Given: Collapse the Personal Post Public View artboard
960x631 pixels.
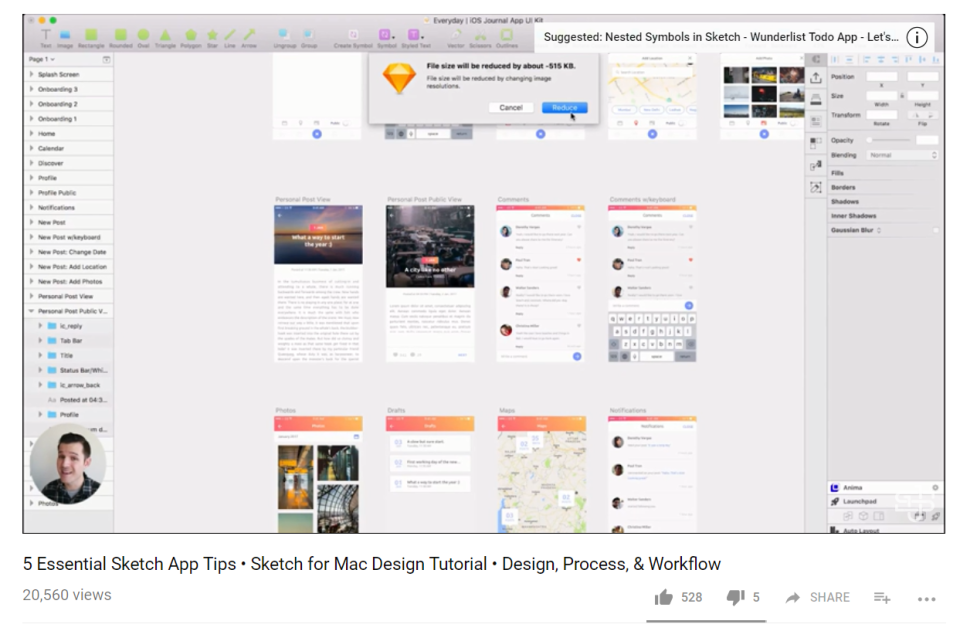Looking at the screenshot, I should pos(31,311).
